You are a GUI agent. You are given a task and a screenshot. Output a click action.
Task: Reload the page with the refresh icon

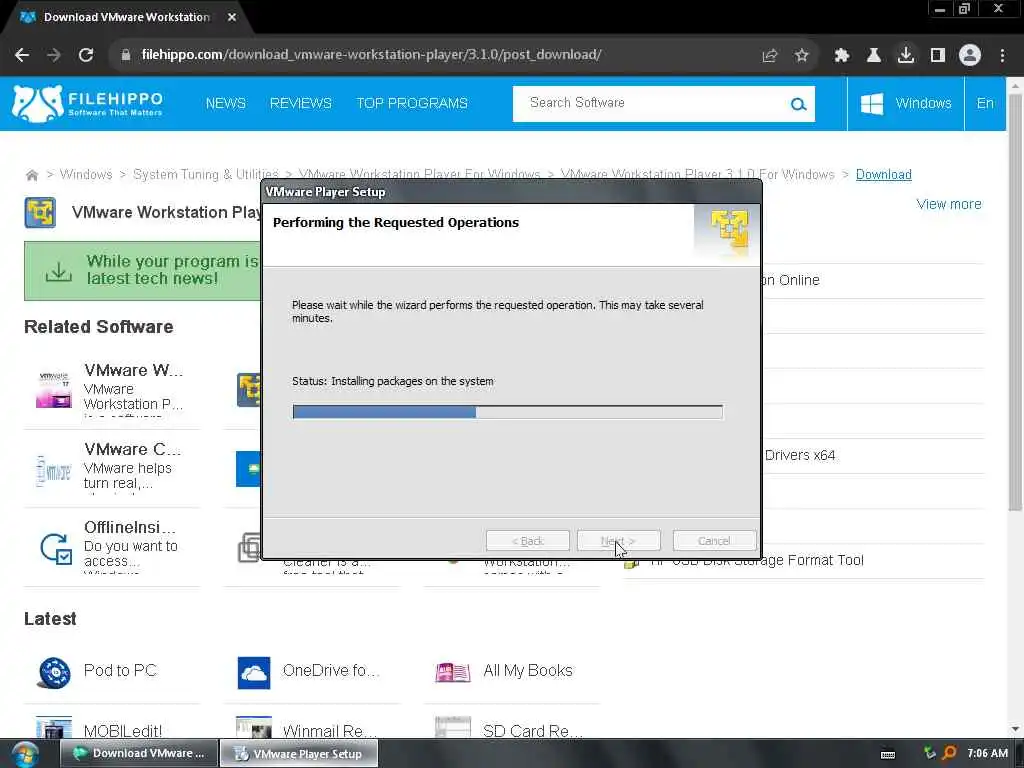coord(86,56)
